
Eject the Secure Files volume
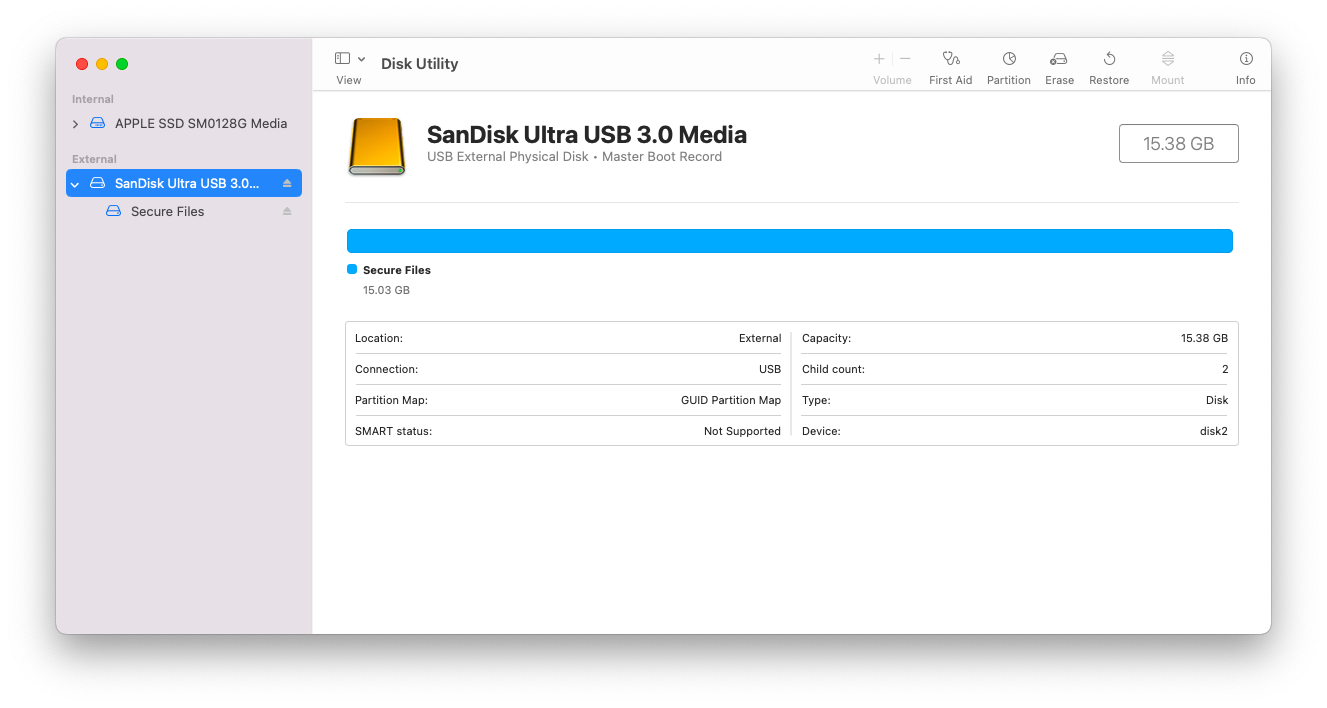click(x=287, y=212)
